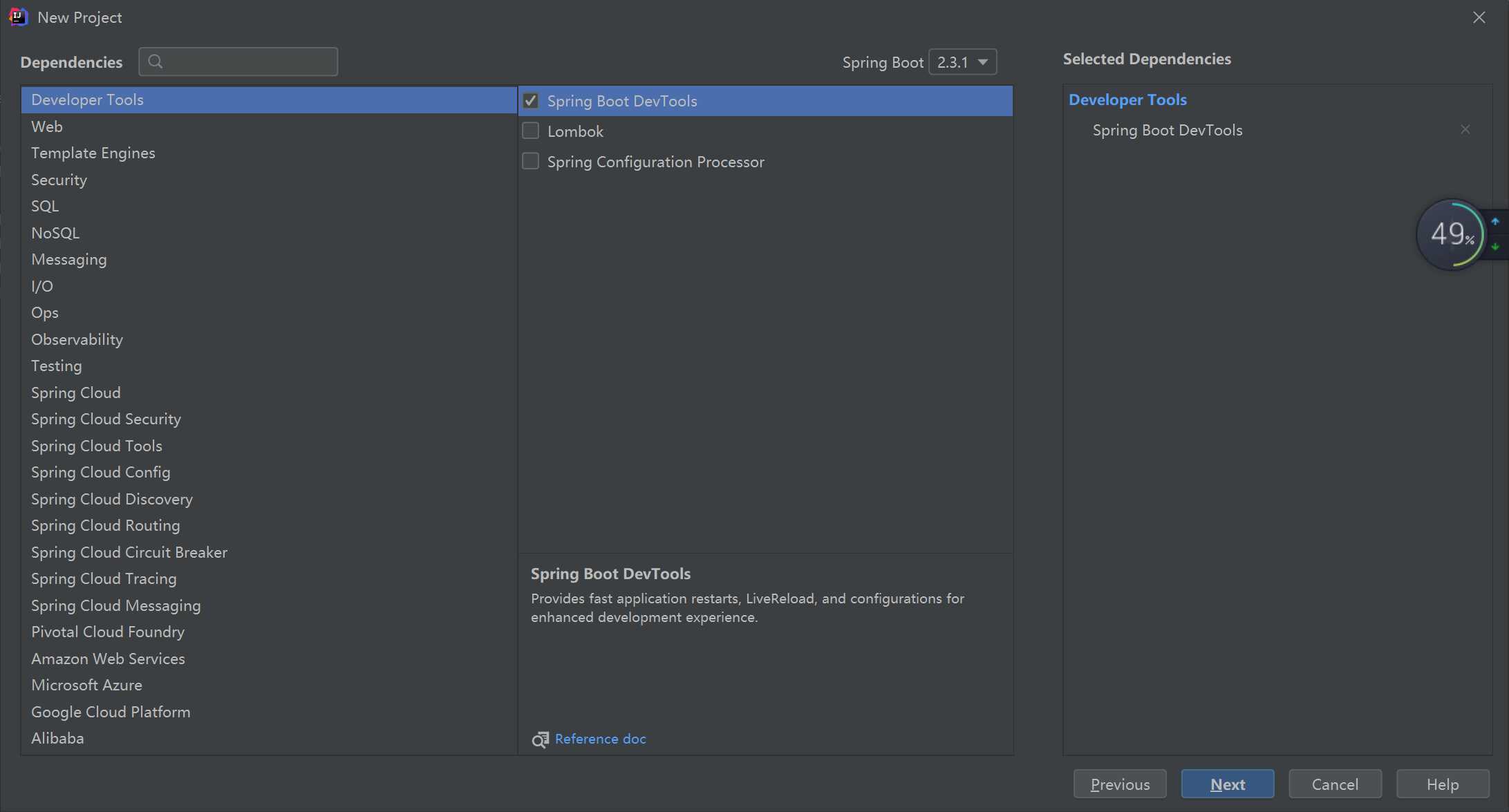
Task: Select the Web category
Action: click(x=269, y=126)
